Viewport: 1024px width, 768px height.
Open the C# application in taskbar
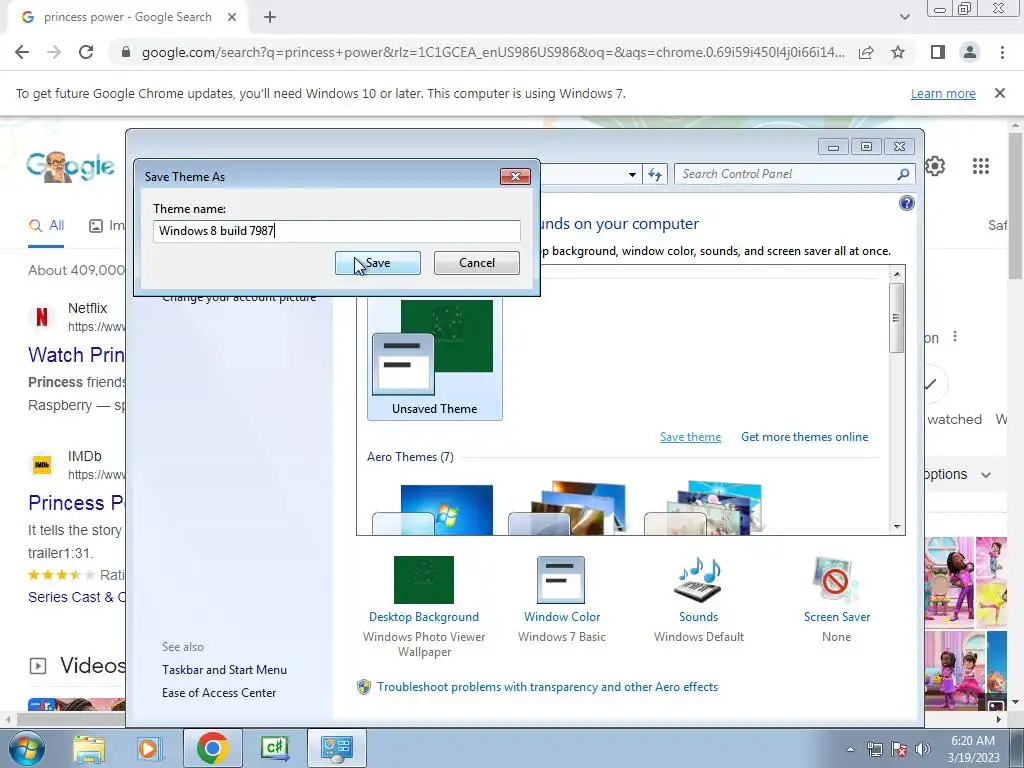coord(274,748)
